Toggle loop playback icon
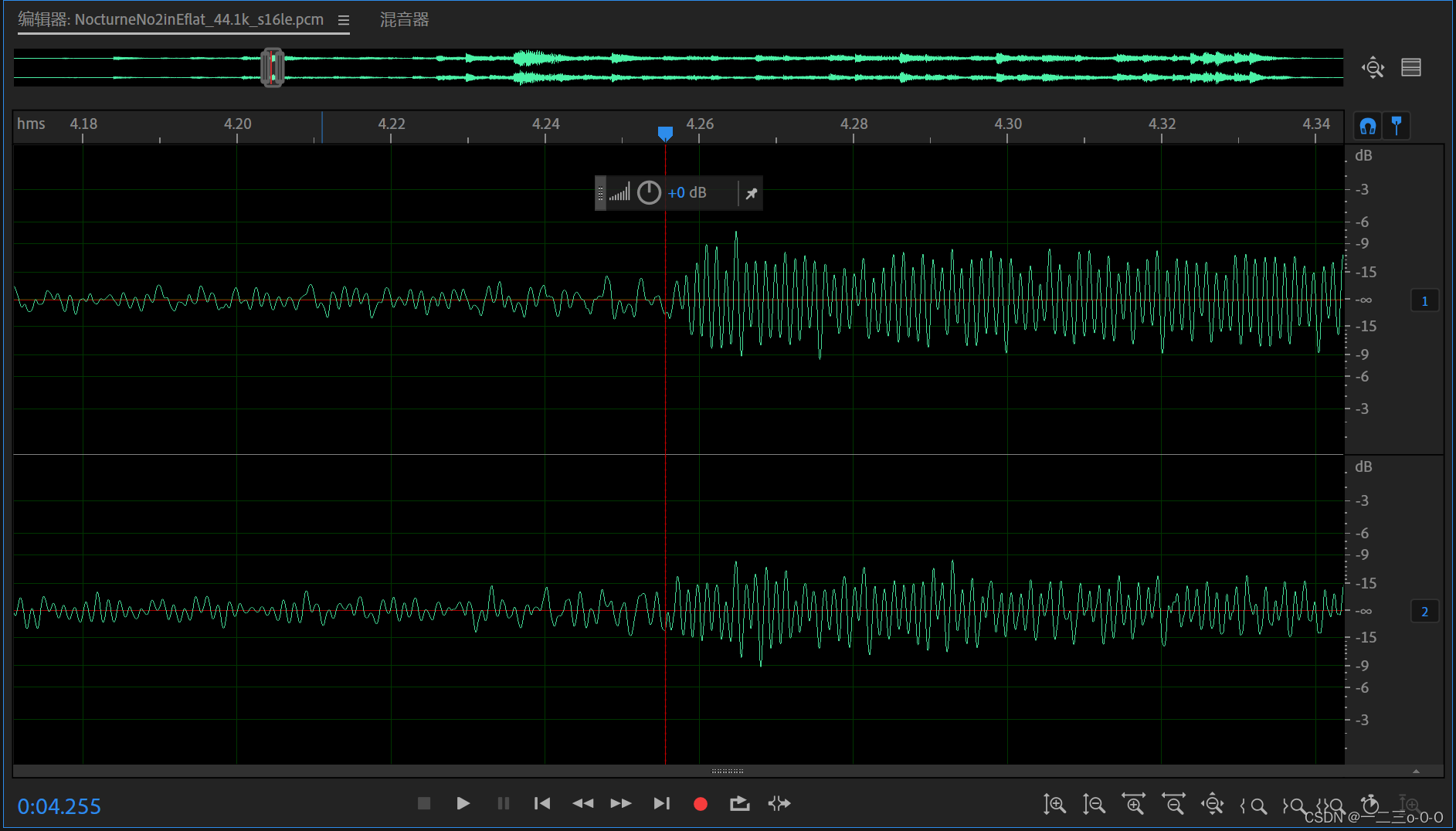The image size is (1456, 831). click(740, 803)
